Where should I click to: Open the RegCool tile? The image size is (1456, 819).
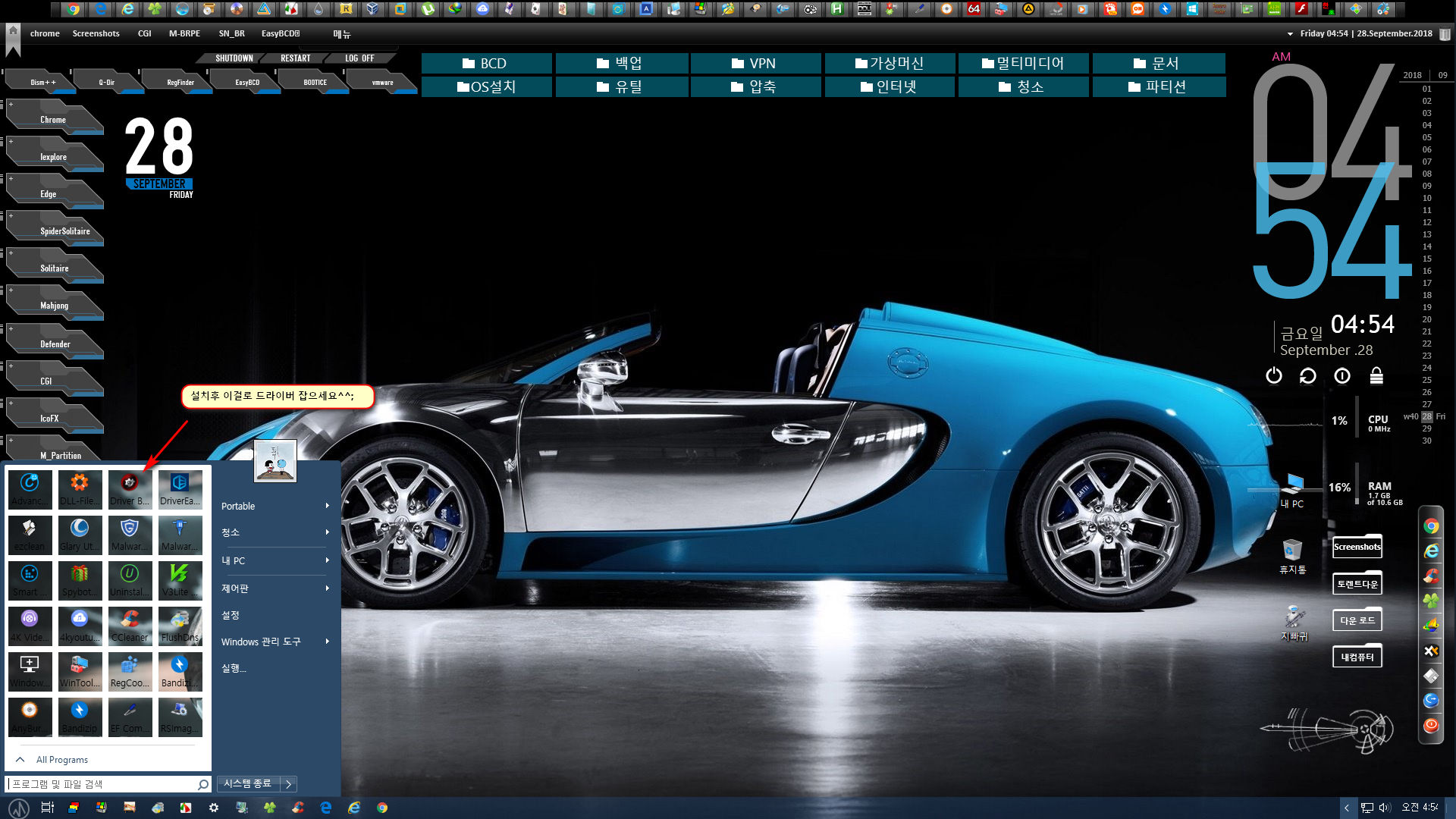pyautogui.click(x=130, y=671)
